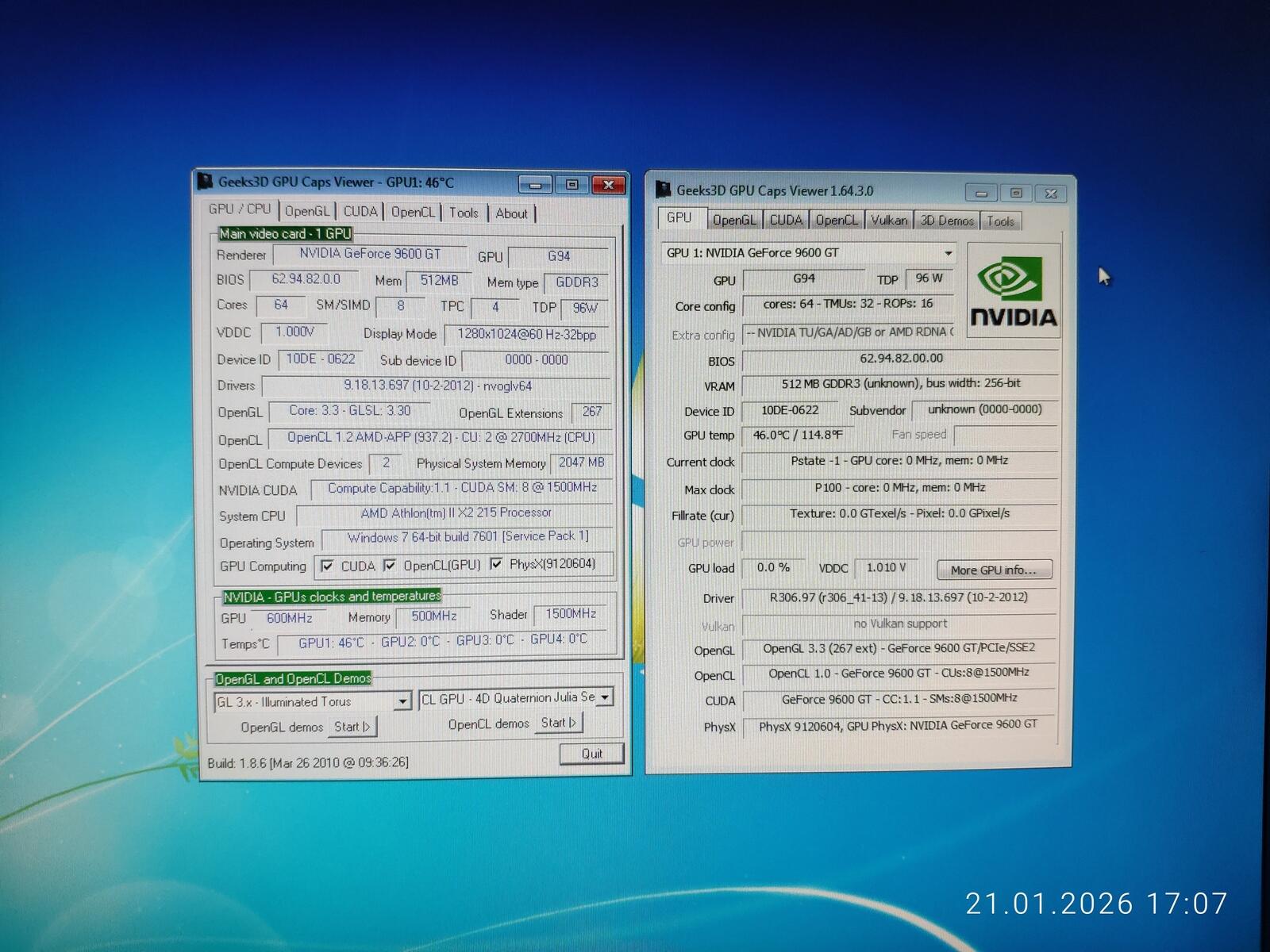This screenshot has width=1270, height=952.
Task: Toggle the CUDA checkbox in GPU Computing
Action: click(x=327, y=566)
